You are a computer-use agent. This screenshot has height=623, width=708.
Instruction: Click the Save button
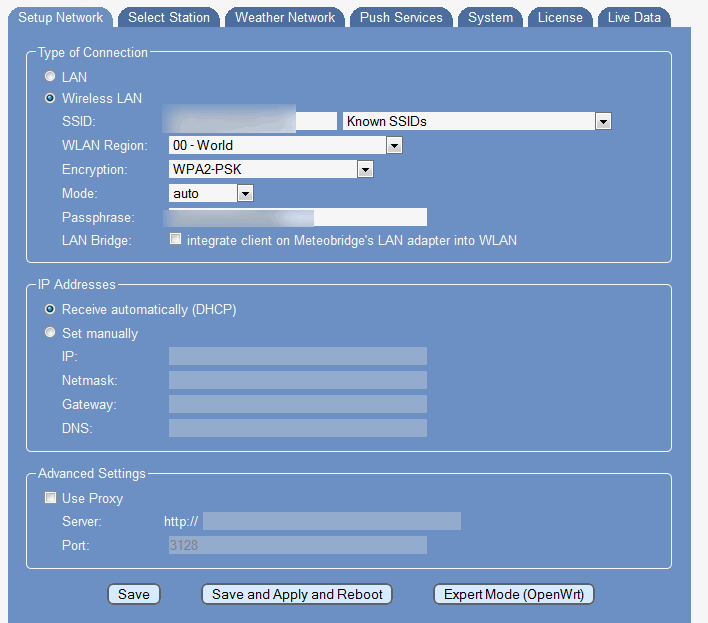point(134,594)
